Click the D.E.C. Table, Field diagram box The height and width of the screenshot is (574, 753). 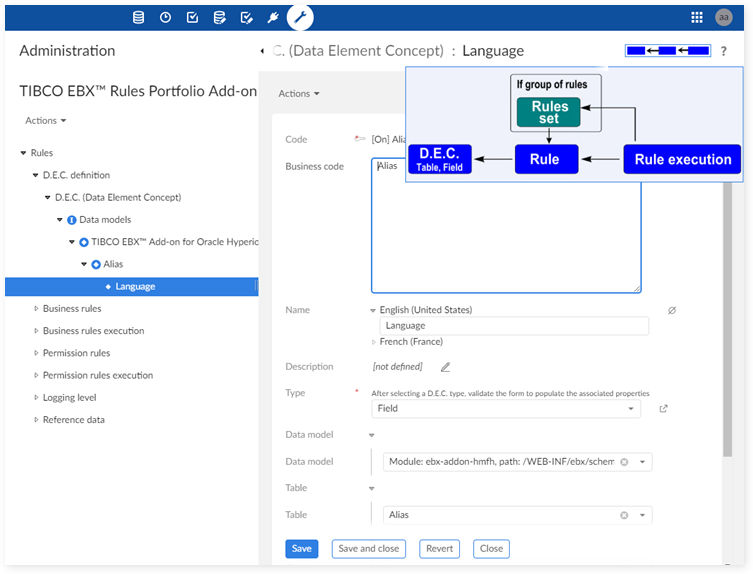(439, 159)
